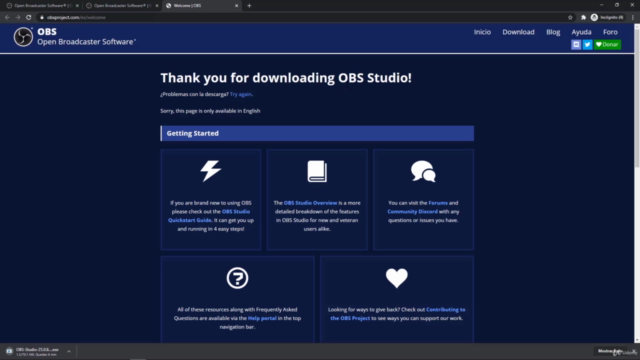
Task: Open the browser extensions puzzle icon
Action: [x=583, y=18]
